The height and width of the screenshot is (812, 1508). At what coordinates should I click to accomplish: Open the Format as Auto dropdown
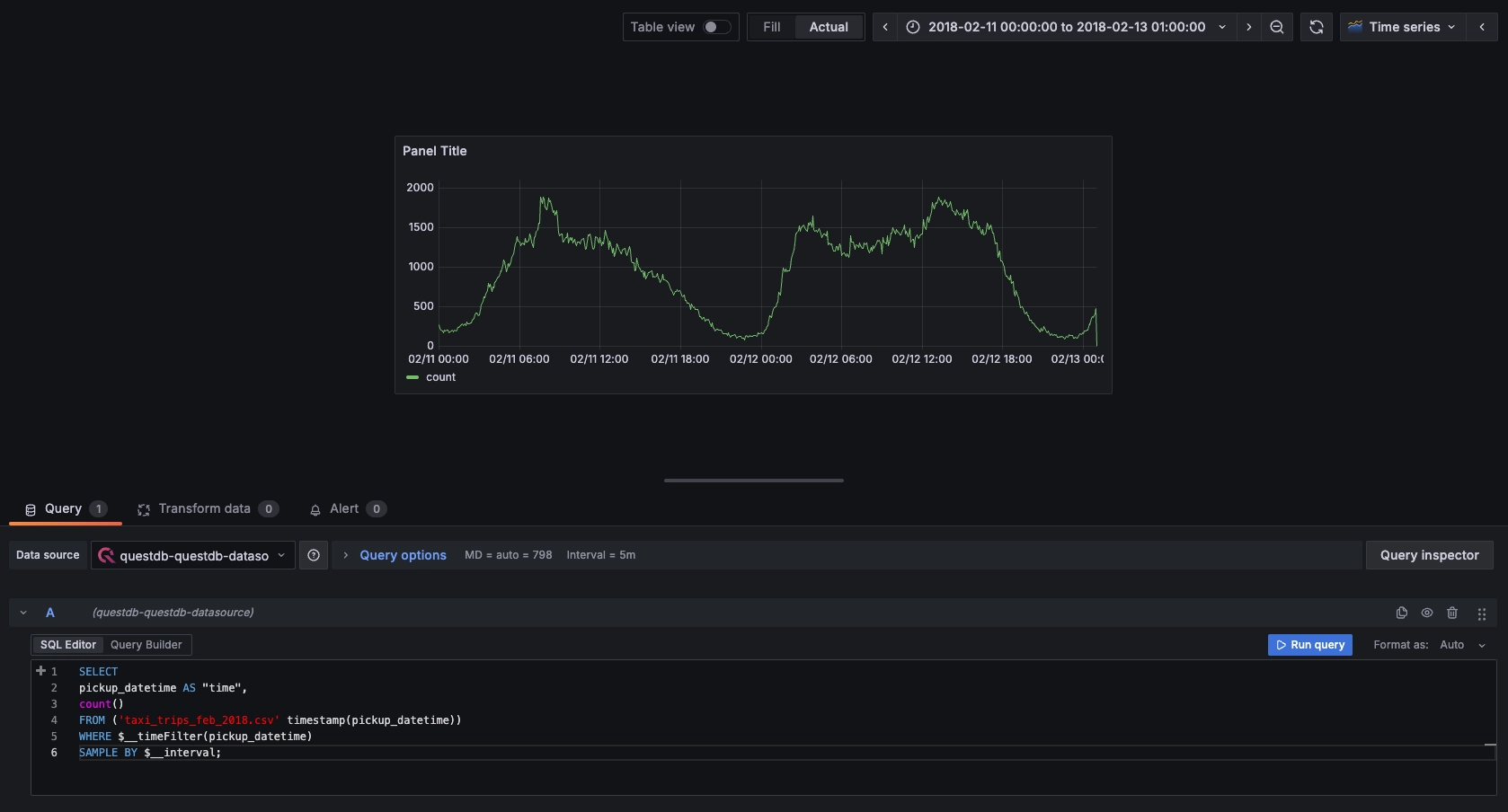click(x=1462, y=645)
